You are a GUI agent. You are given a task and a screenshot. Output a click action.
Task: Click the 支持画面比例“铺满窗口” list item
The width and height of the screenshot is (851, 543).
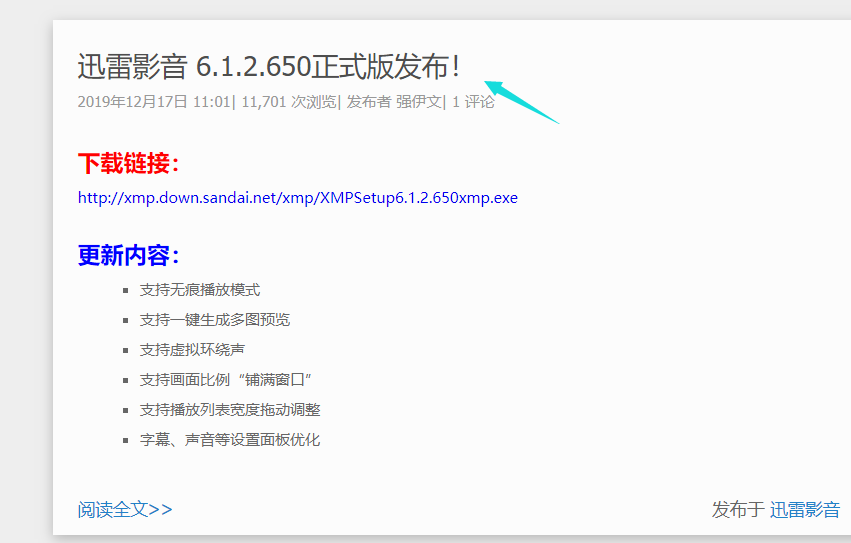coord(227,380)
